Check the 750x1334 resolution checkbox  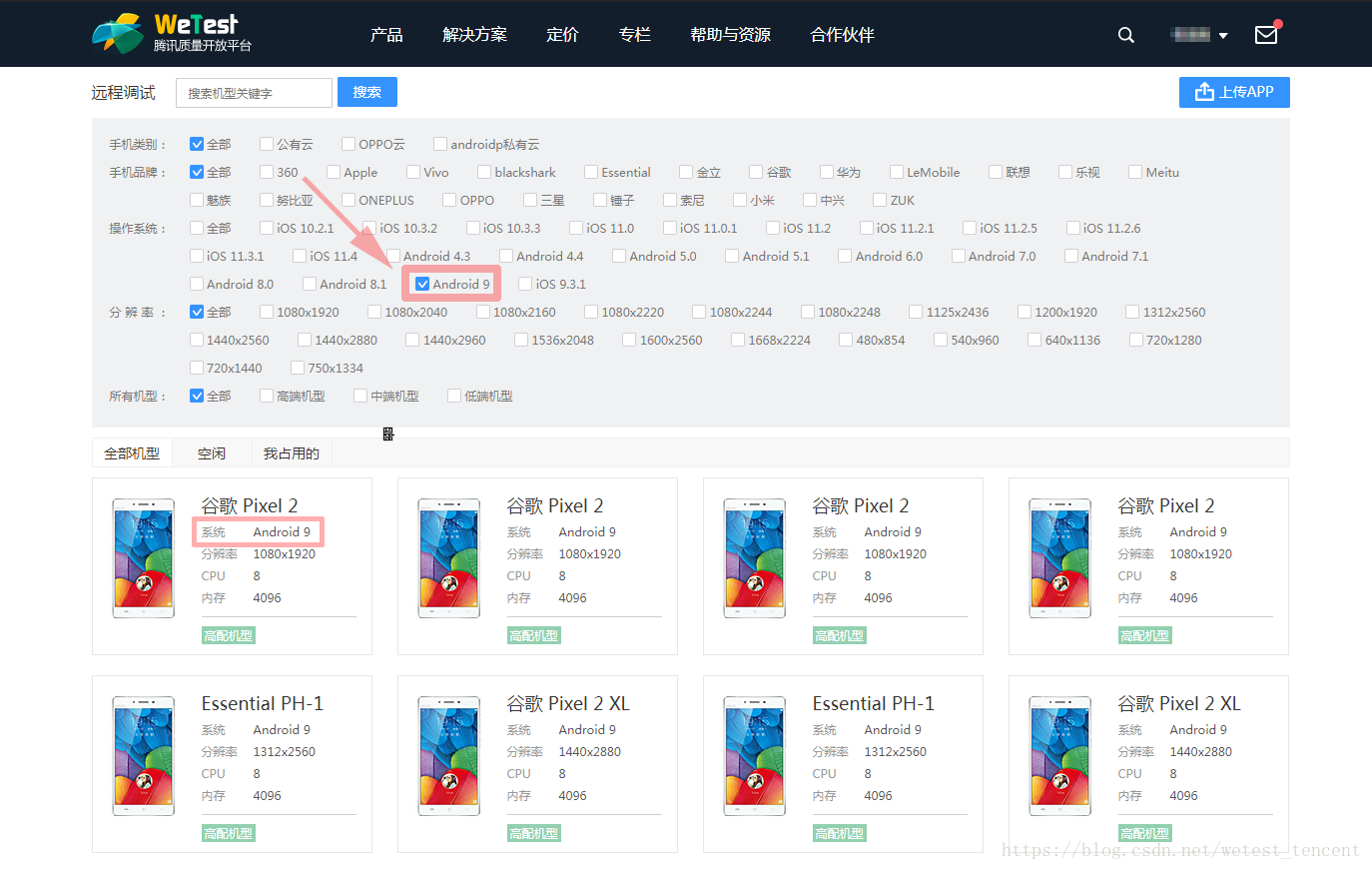pyautogui.click(x=298, y=368)
